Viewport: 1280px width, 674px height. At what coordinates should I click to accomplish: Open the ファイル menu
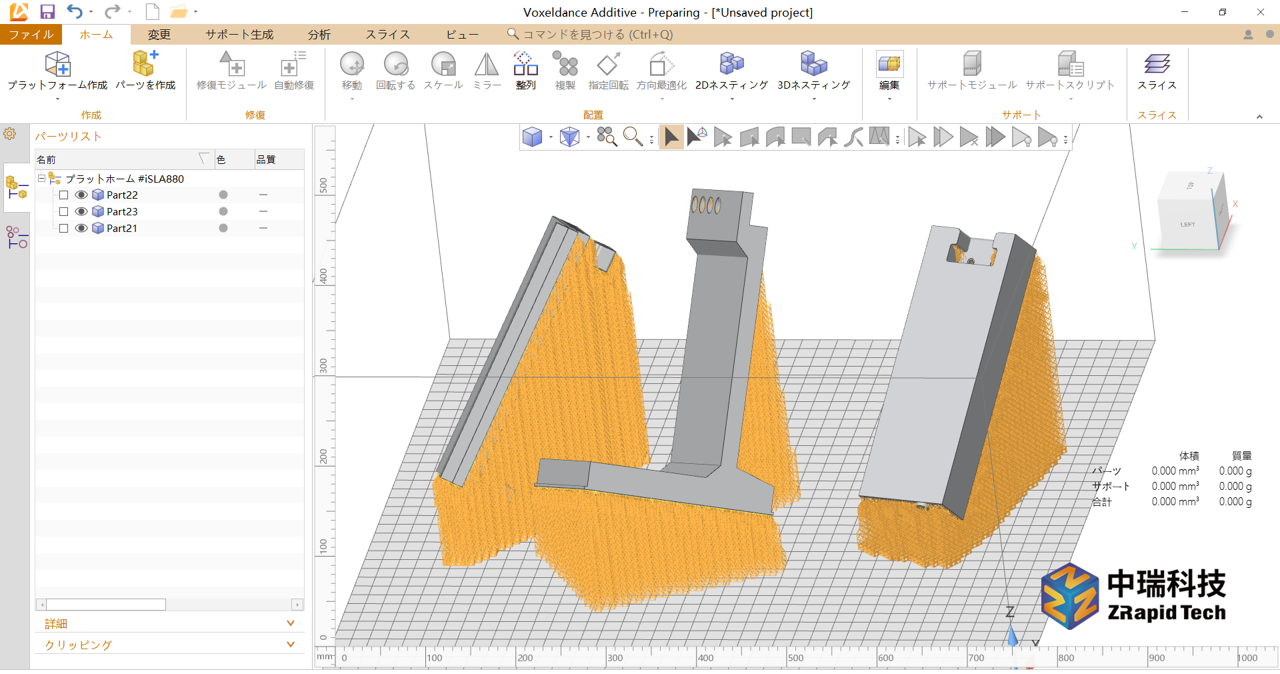pos(31,34)
